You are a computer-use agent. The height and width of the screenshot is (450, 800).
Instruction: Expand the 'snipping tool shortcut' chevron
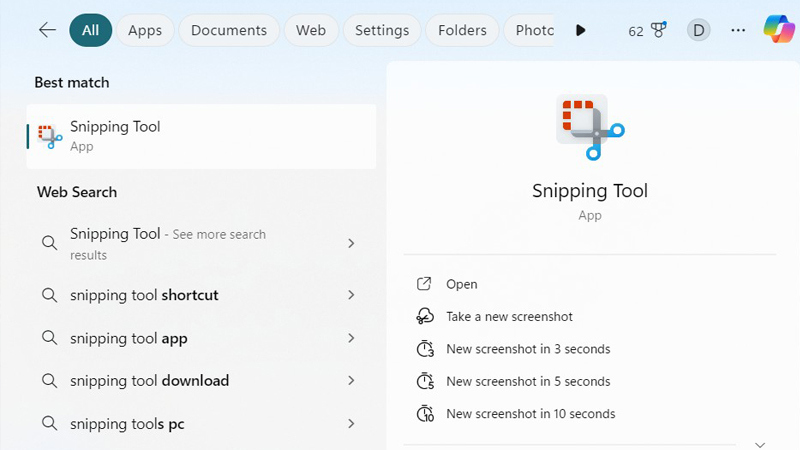tap(351, 295)
